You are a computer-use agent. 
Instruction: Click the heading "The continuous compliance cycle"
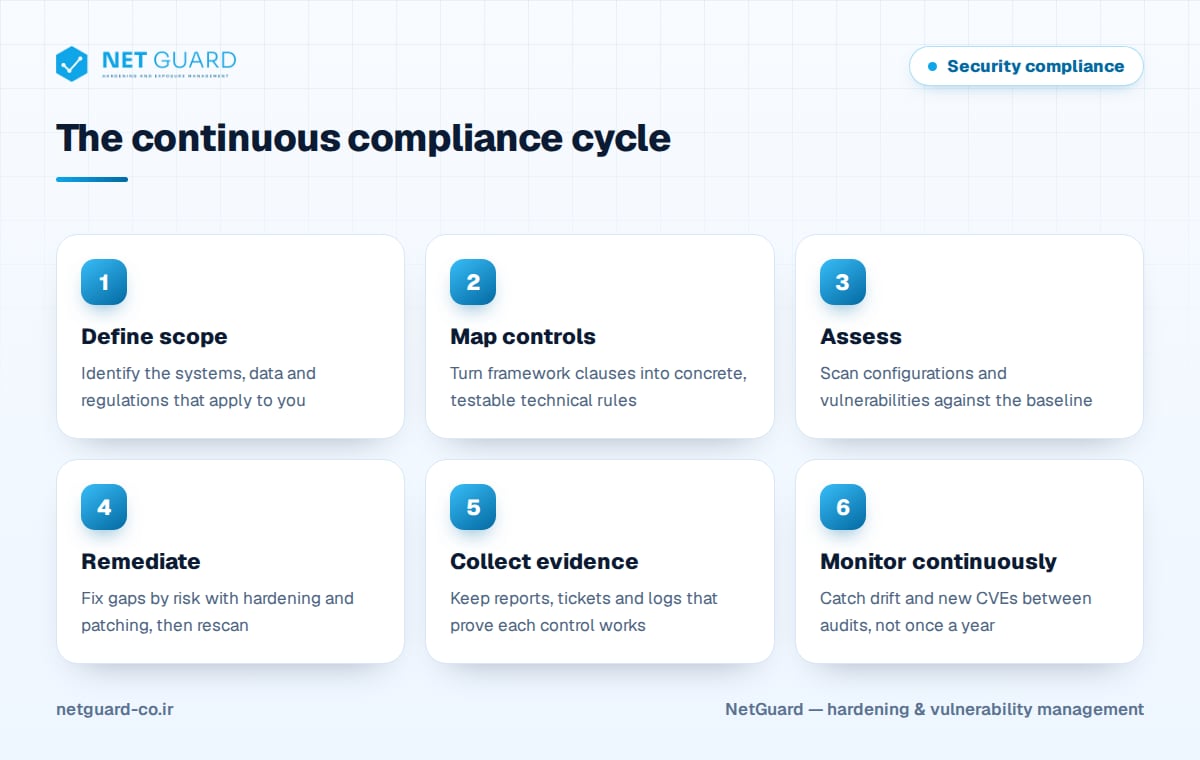click(x=363, y=138)
